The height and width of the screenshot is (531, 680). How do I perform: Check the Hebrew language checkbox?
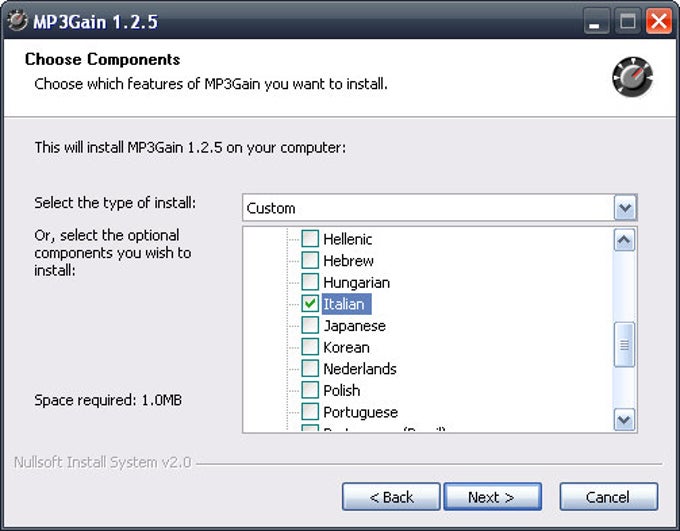[x=310, y=260]
